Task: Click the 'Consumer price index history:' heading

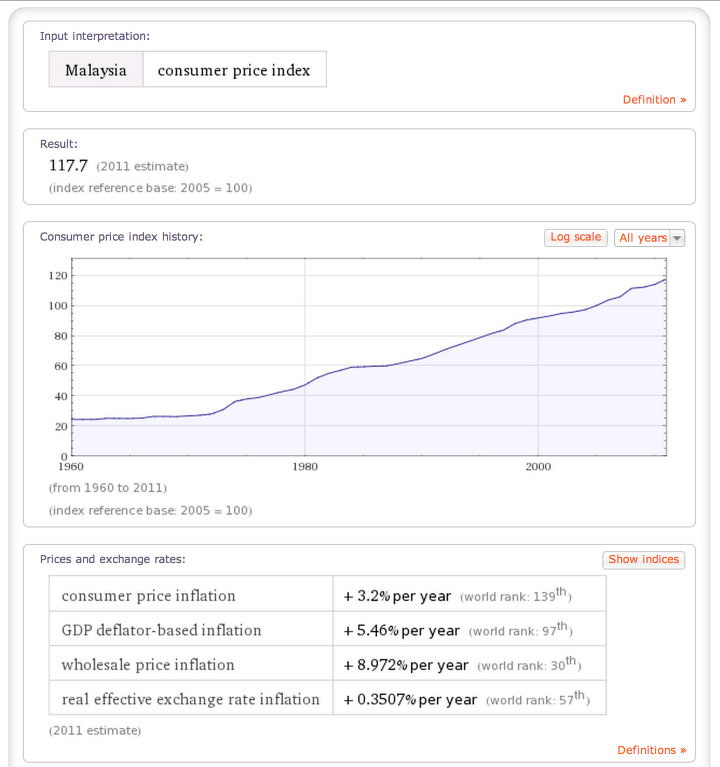Action: pos(121,237)
